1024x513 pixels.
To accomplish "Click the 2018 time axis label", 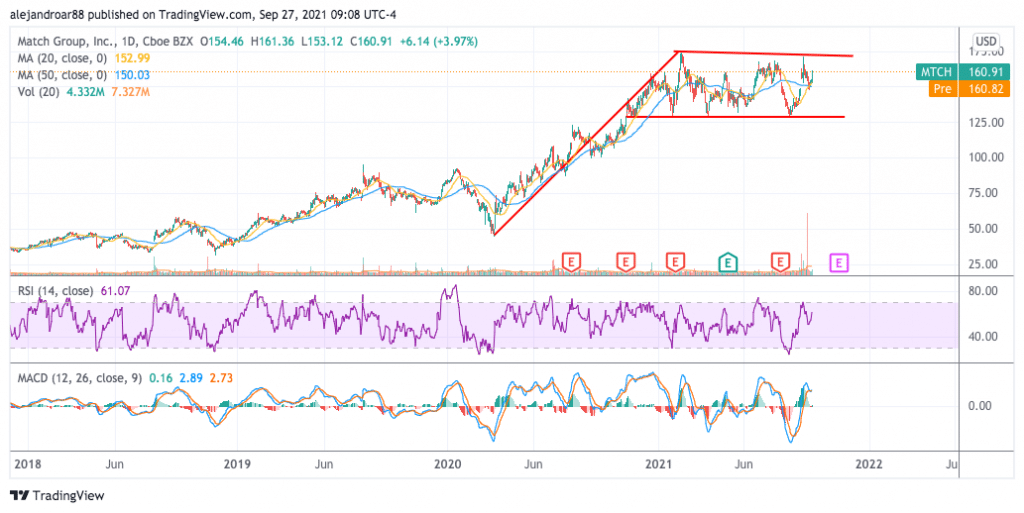I will 27,464.
